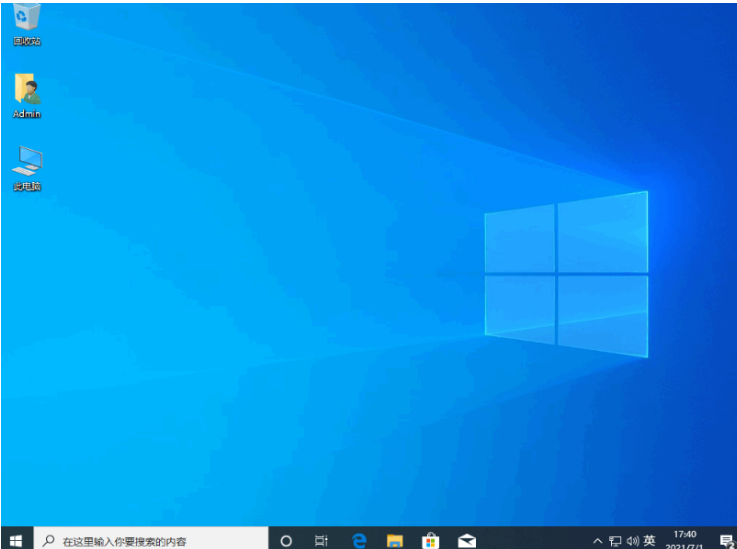Open File Explorer from the taskbar
737x549 pixels.
coord(395,541)
